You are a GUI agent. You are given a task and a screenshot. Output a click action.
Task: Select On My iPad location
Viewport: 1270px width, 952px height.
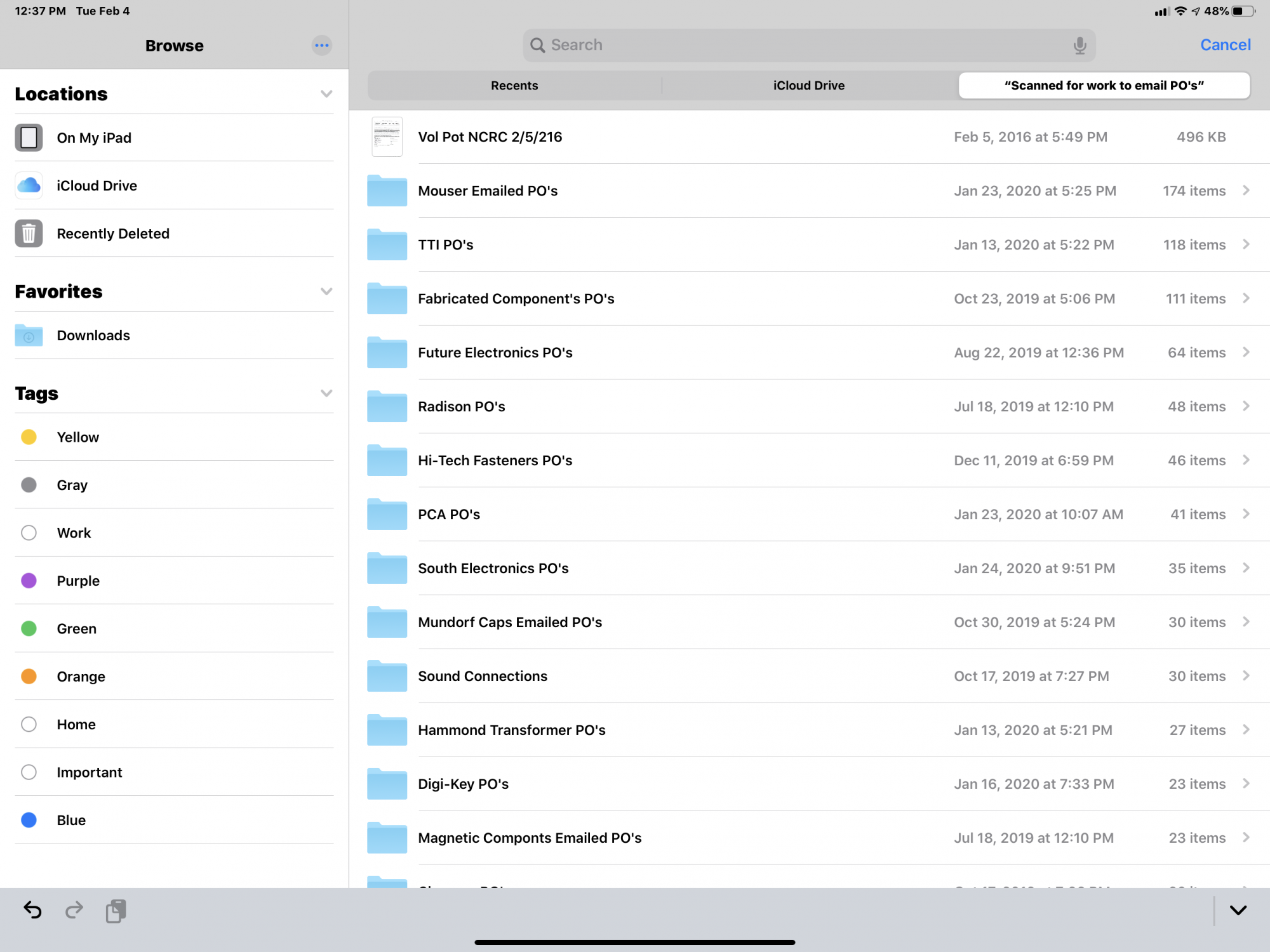pyautogui.click(x=94, y=138)
